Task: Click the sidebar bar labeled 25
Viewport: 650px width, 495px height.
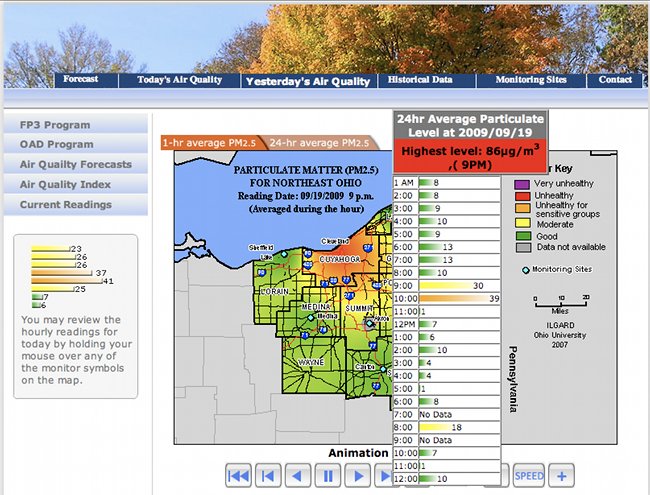Action: point(53,289)
